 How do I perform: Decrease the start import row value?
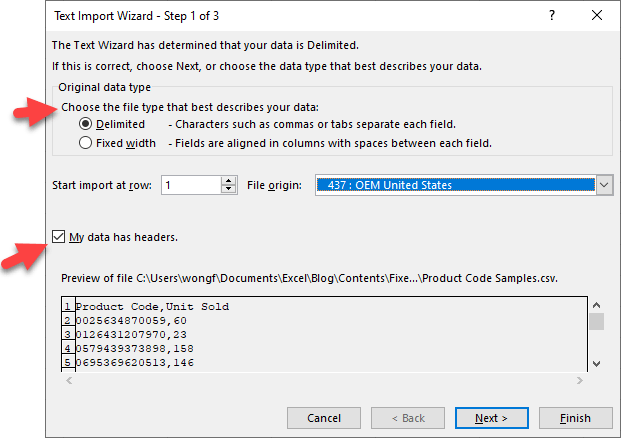point(229,190)
